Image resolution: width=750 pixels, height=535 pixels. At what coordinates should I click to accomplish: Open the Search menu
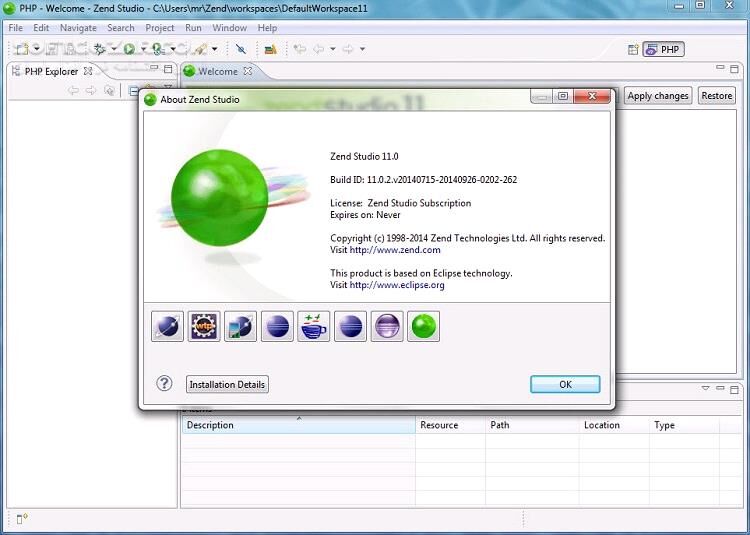121,28
